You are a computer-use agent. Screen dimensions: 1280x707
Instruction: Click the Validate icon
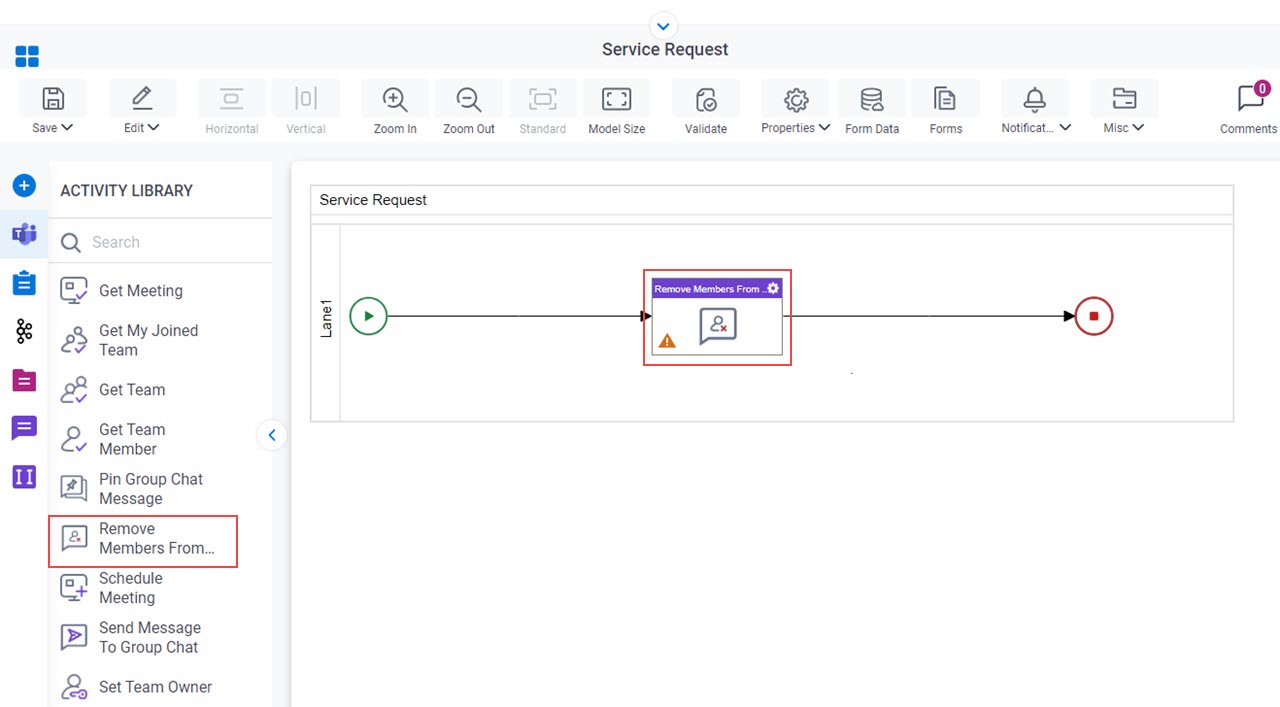click(706, 99)
